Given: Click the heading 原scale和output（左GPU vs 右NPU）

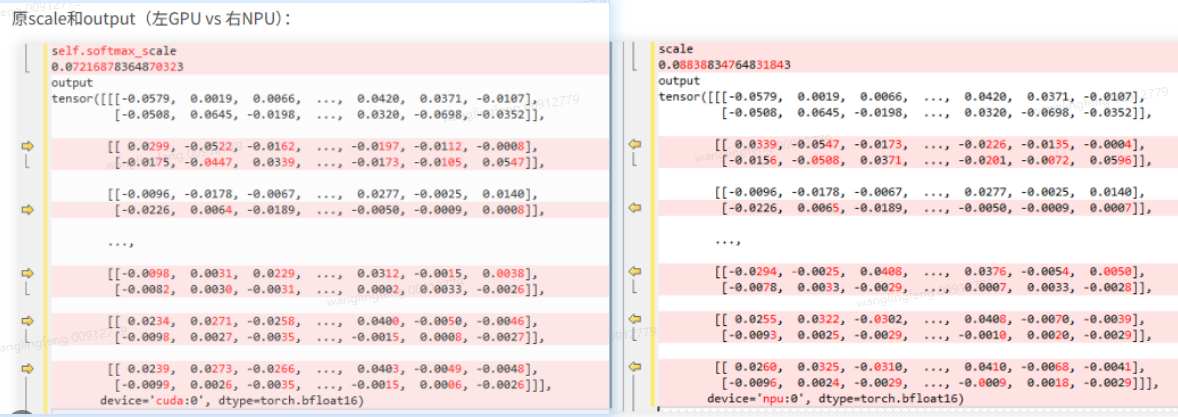Looking at the screenshot, I should tap(151, 19).
